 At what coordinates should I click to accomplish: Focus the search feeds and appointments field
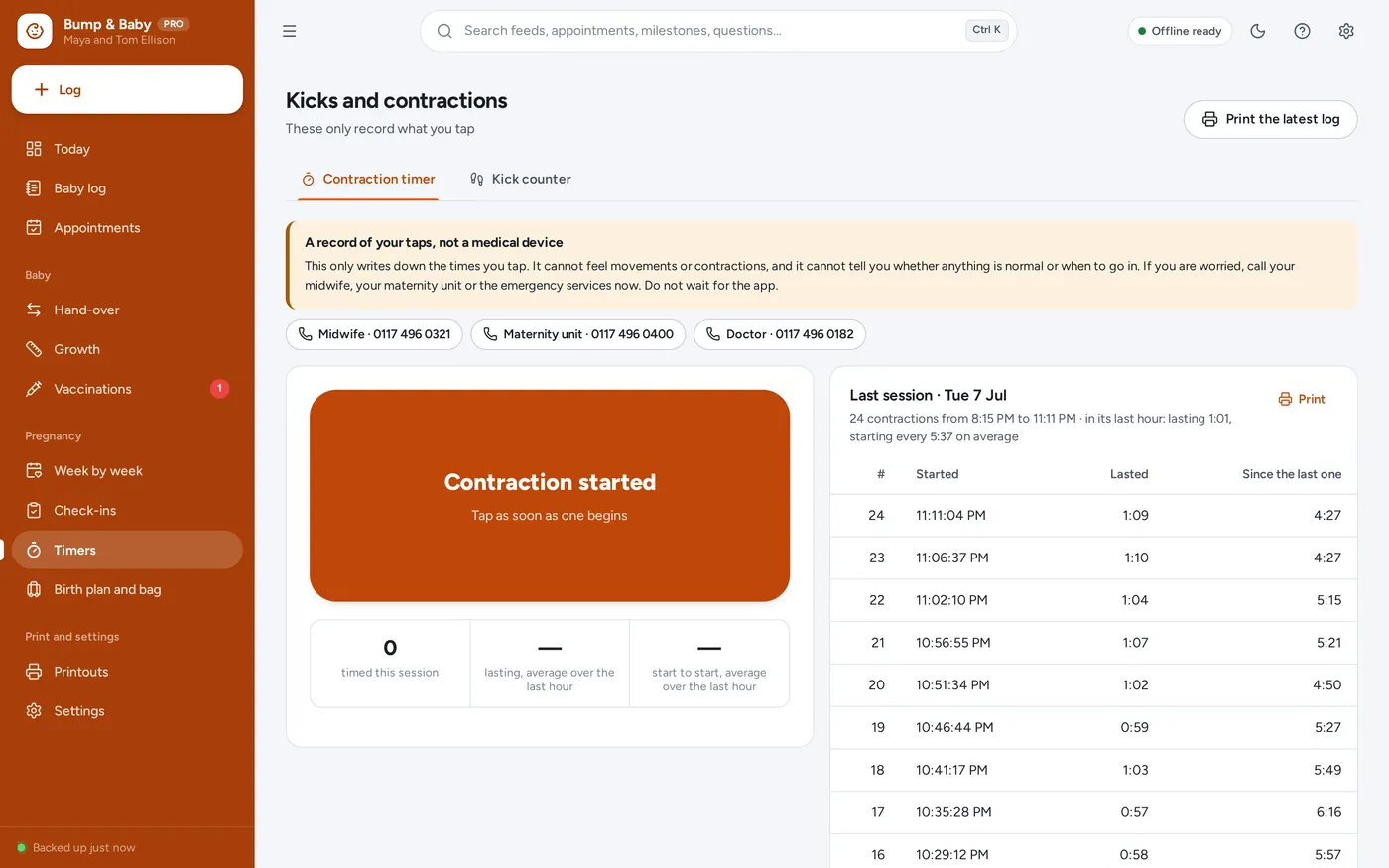[x=718, y=31]
